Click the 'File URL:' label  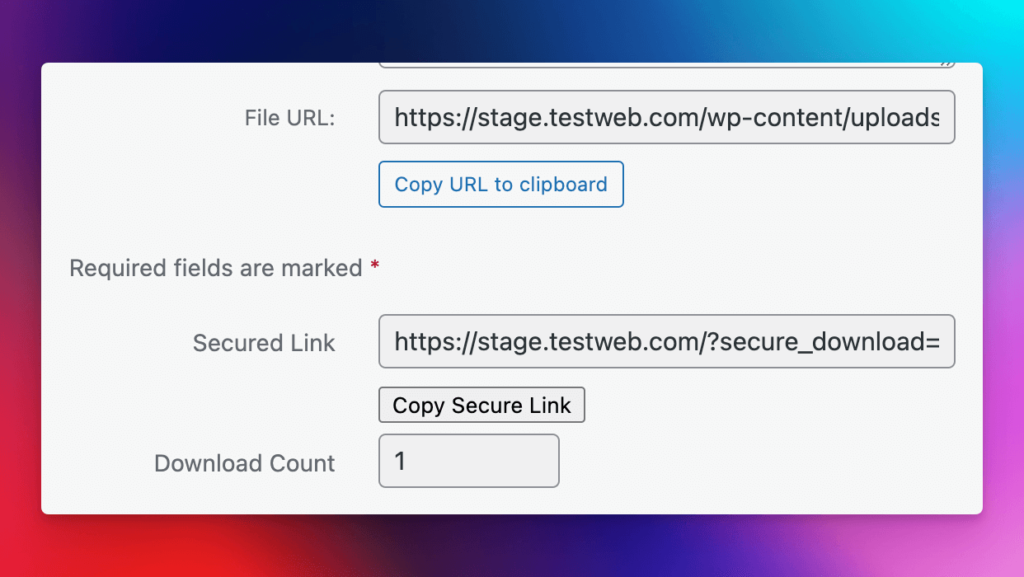click(289, 118)
